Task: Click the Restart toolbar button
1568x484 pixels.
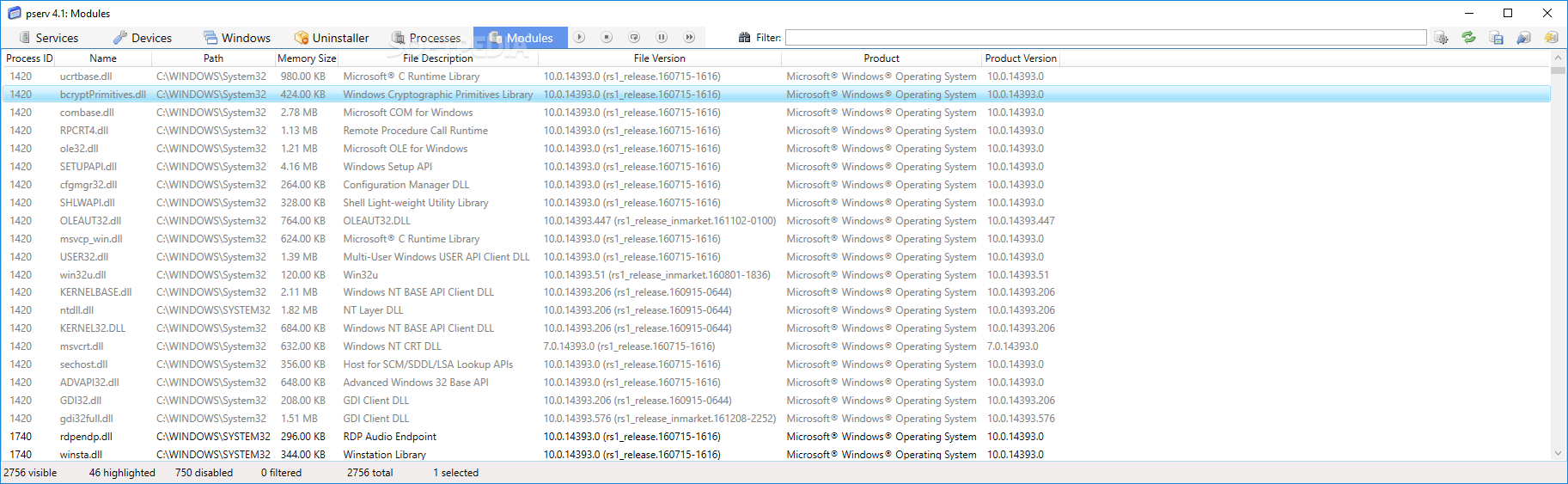Action: [635, 38]
